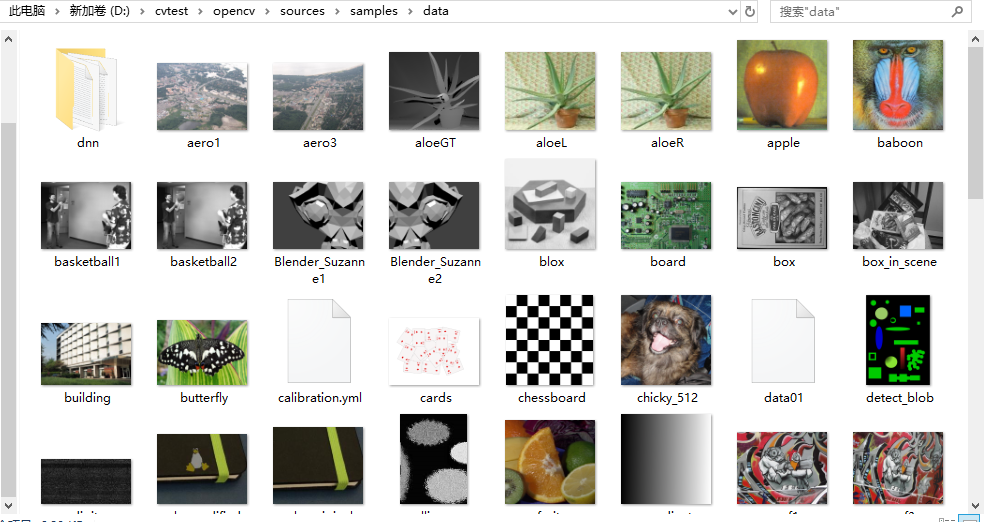Viewport: 985px width, 522px height.
Task: Go to opencv folder in breadcrumb
Action: click(x=234, y=11)
